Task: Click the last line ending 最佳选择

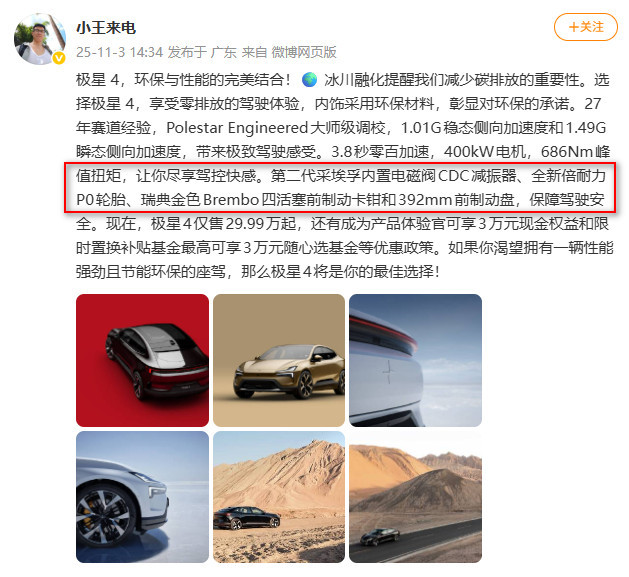Action: [x=258, y=272]
